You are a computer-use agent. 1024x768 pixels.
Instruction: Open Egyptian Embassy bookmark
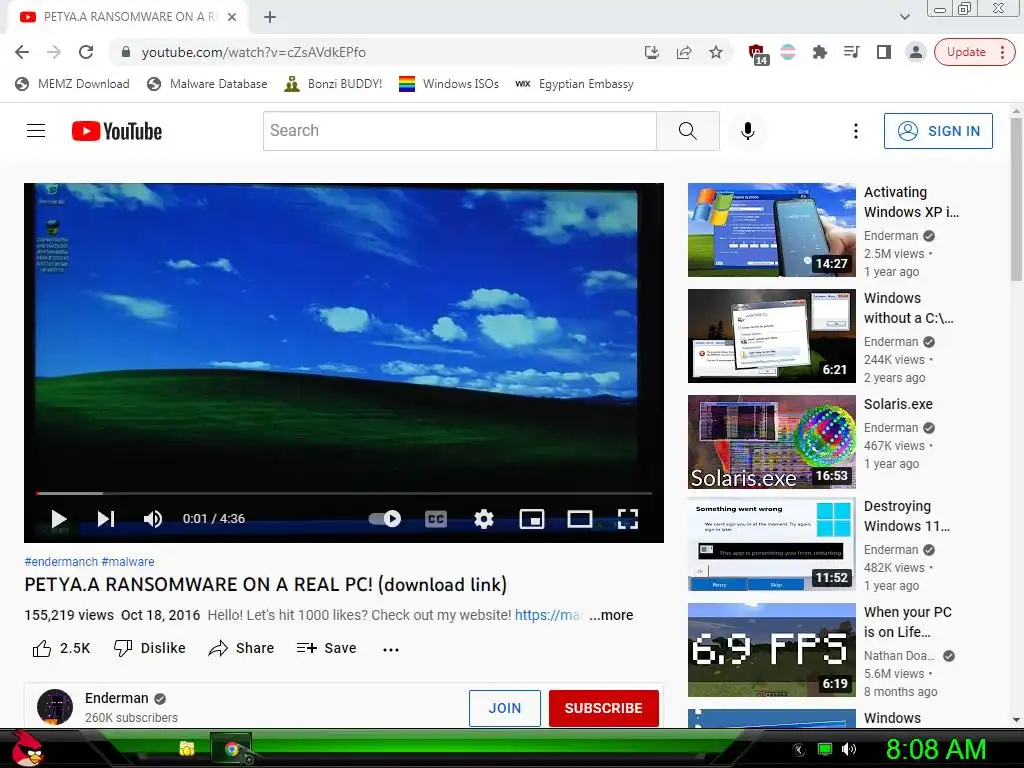click(x=575, y=84)
